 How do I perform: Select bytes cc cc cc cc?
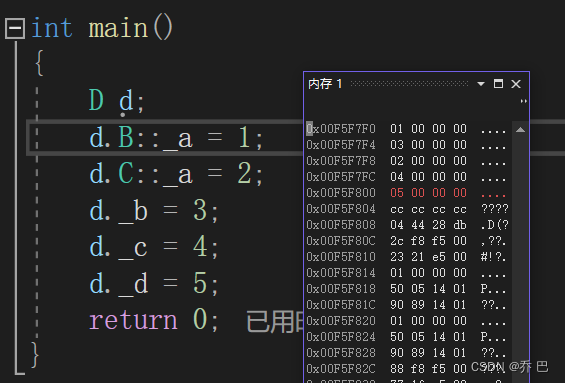click(428, 209)
